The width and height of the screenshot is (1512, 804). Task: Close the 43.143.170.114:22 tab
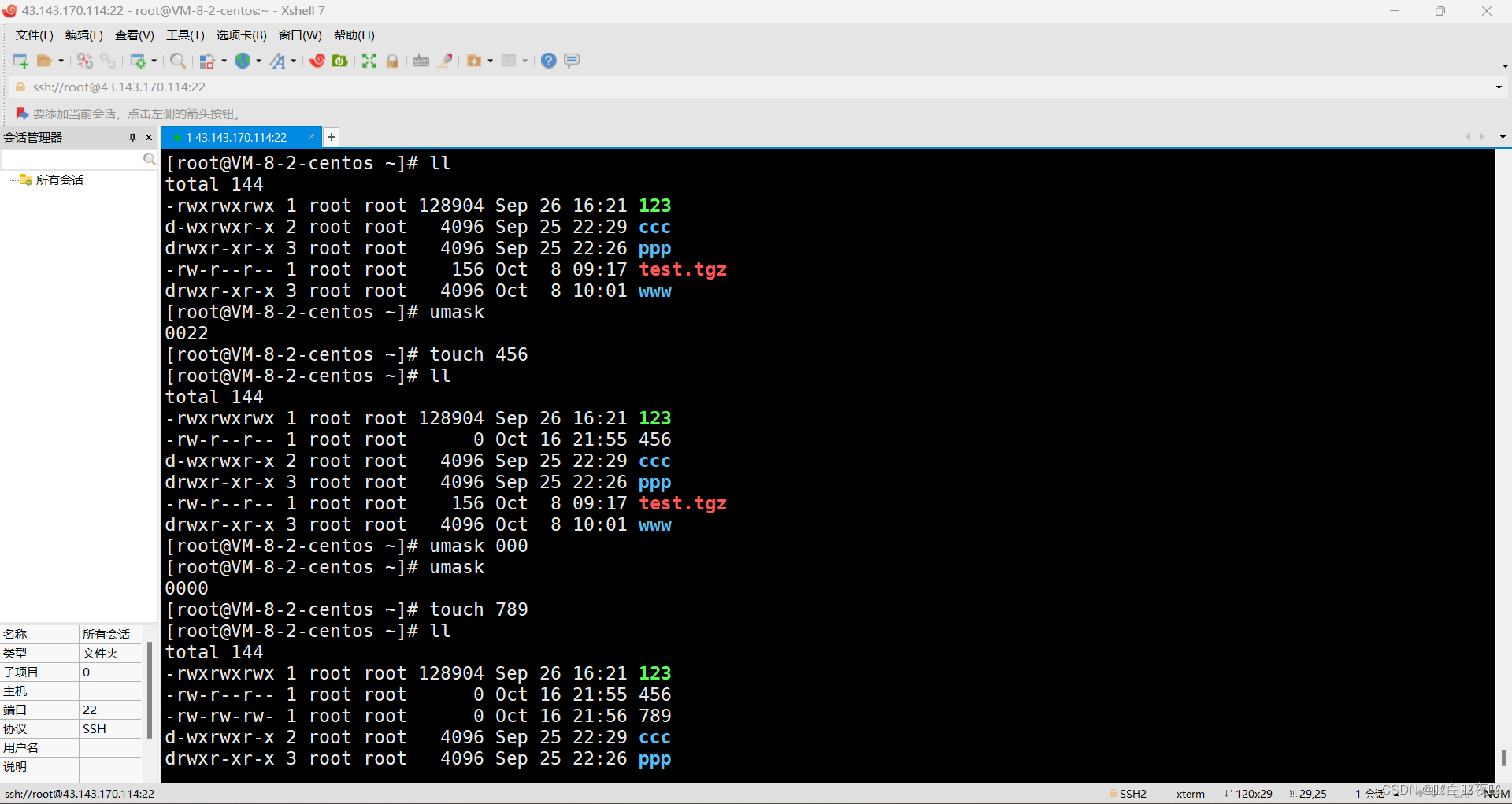311,137
